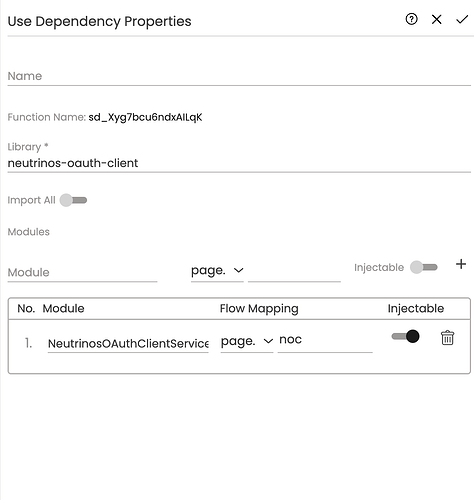Open the page. dropdown for new module

(x=217, y=271)
